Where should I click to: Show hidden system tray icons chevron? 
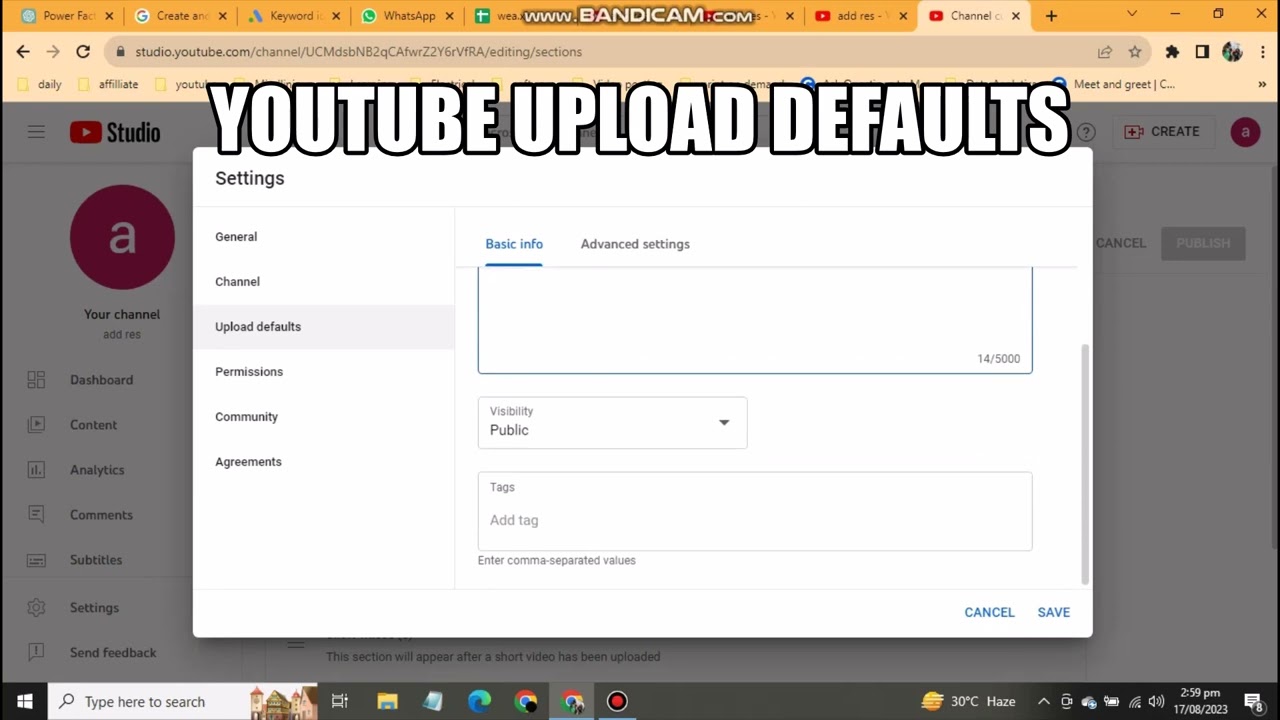coord(1043,701)
